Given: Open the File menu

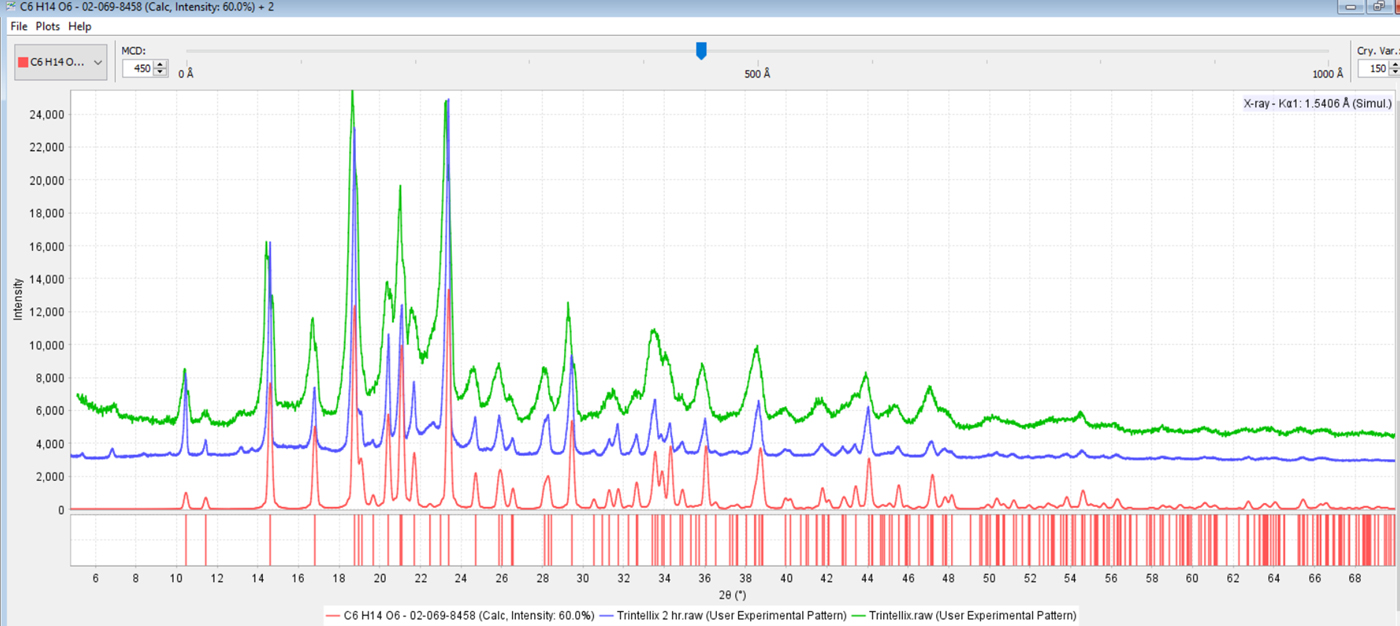Looking at the screenshot, I should click(18, 26).
